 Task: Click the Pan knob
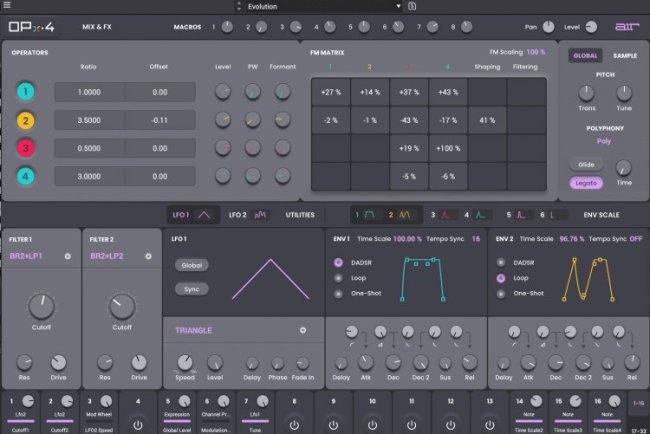(x=548, y=27)
